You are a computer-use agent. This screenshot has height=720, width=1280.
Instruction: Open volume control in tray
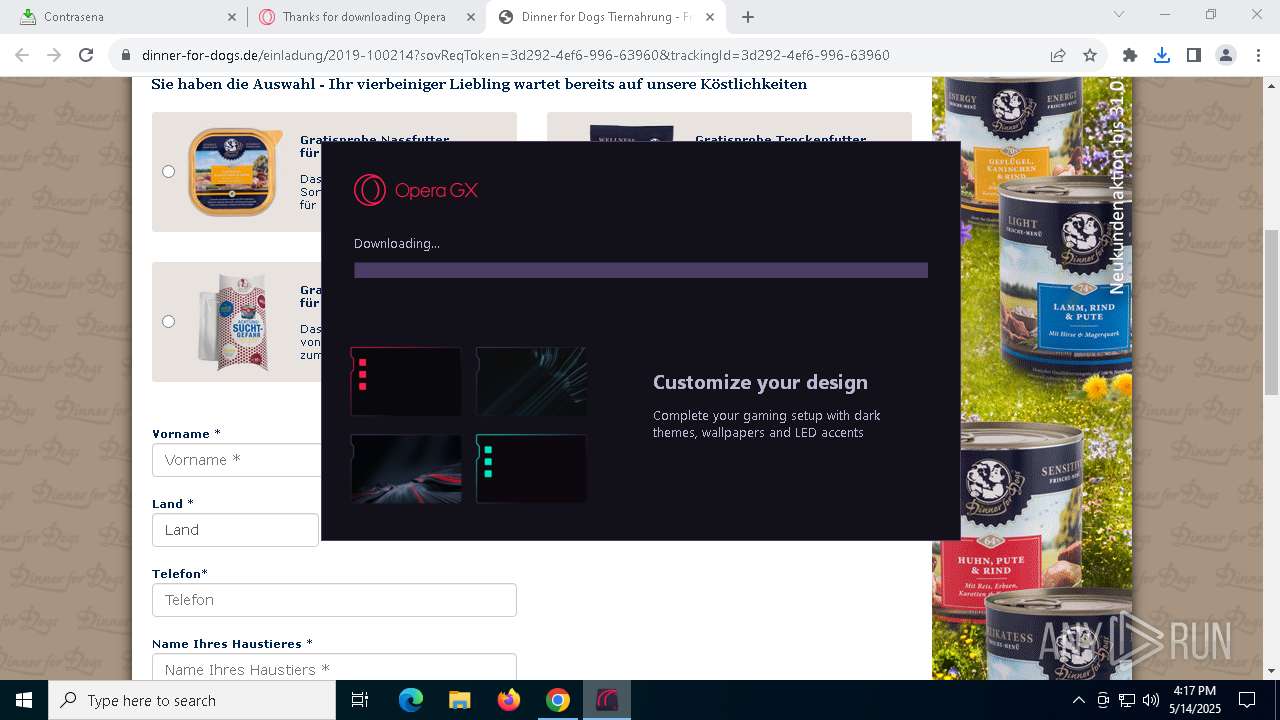pos(1151,700)
